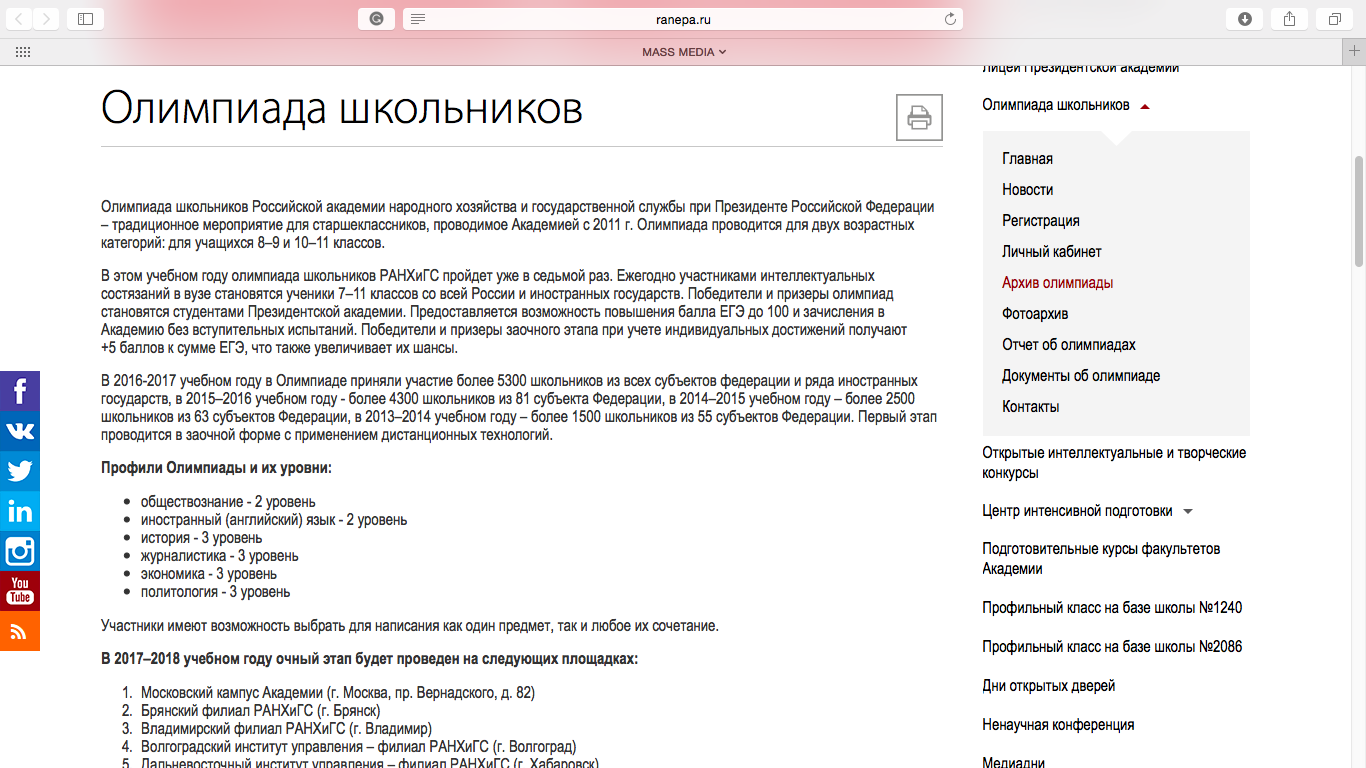This screenshot has height=768, width=1366.
Task: Open Reader view icon in address bar
Action: (x=418, y=19)
